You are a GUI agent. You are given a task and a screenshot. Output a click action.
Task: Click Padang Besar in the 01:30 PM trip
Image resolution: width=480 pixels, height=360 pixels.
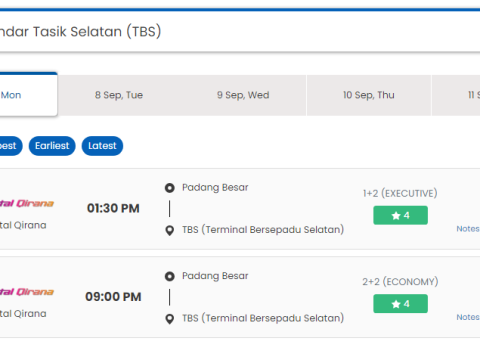click(215, 187)
